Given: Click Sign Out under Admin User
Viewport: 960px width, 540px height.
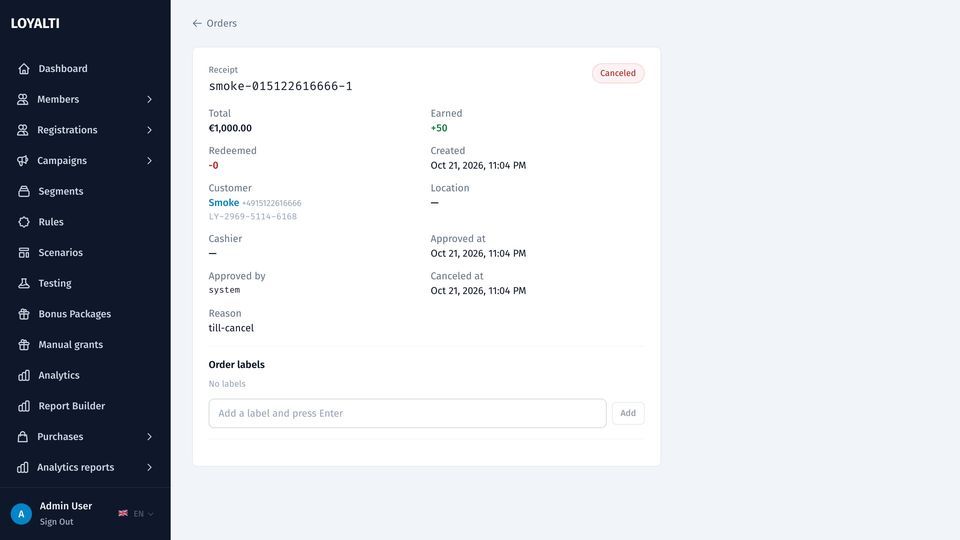Looking at the screenshot, I should click(x=56, y=522).
